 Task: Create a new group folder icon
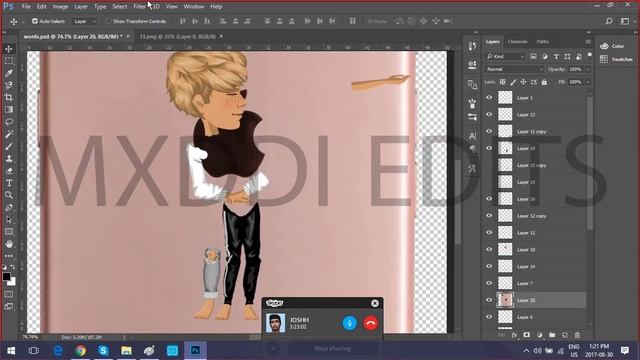click(x=552, y=335)
